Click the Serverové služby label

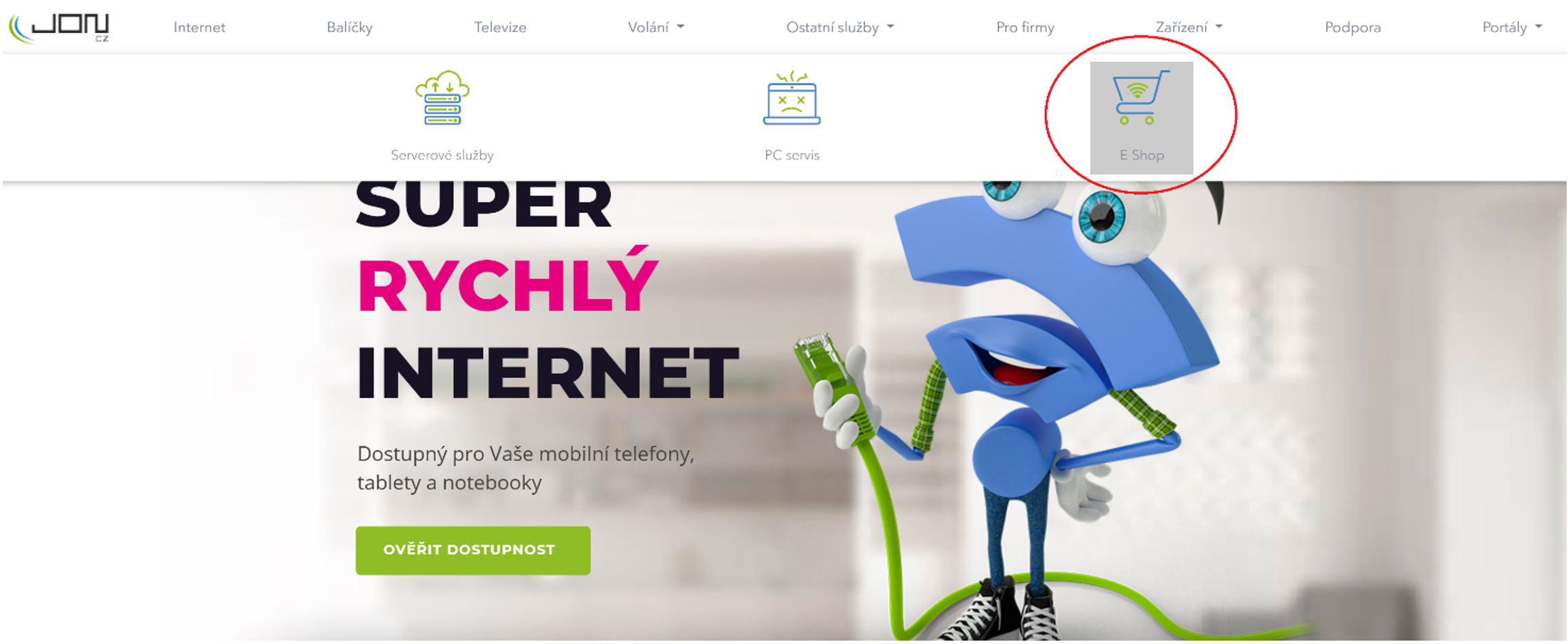pos(443,156)
